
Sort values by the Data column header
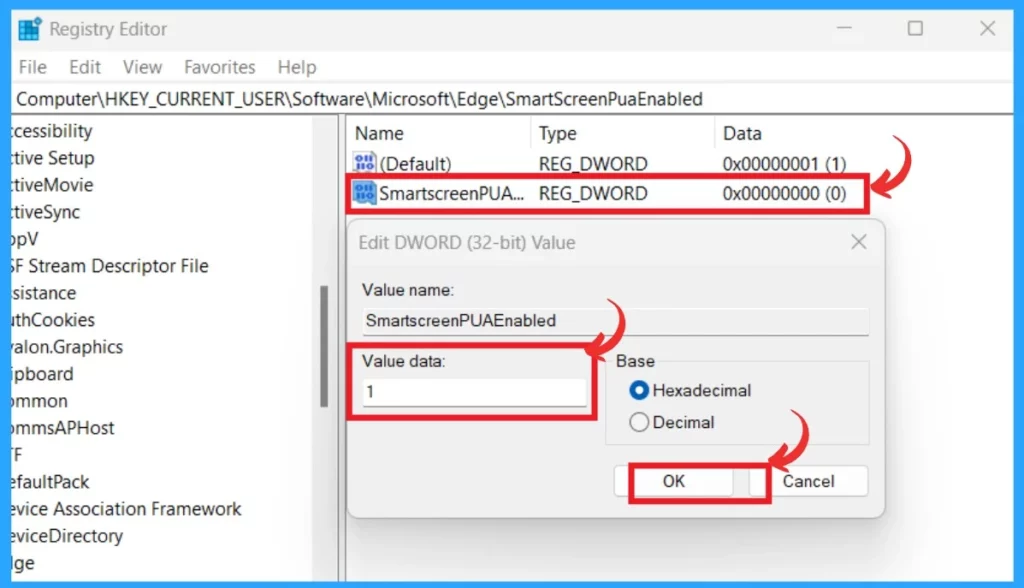(742, 133)
